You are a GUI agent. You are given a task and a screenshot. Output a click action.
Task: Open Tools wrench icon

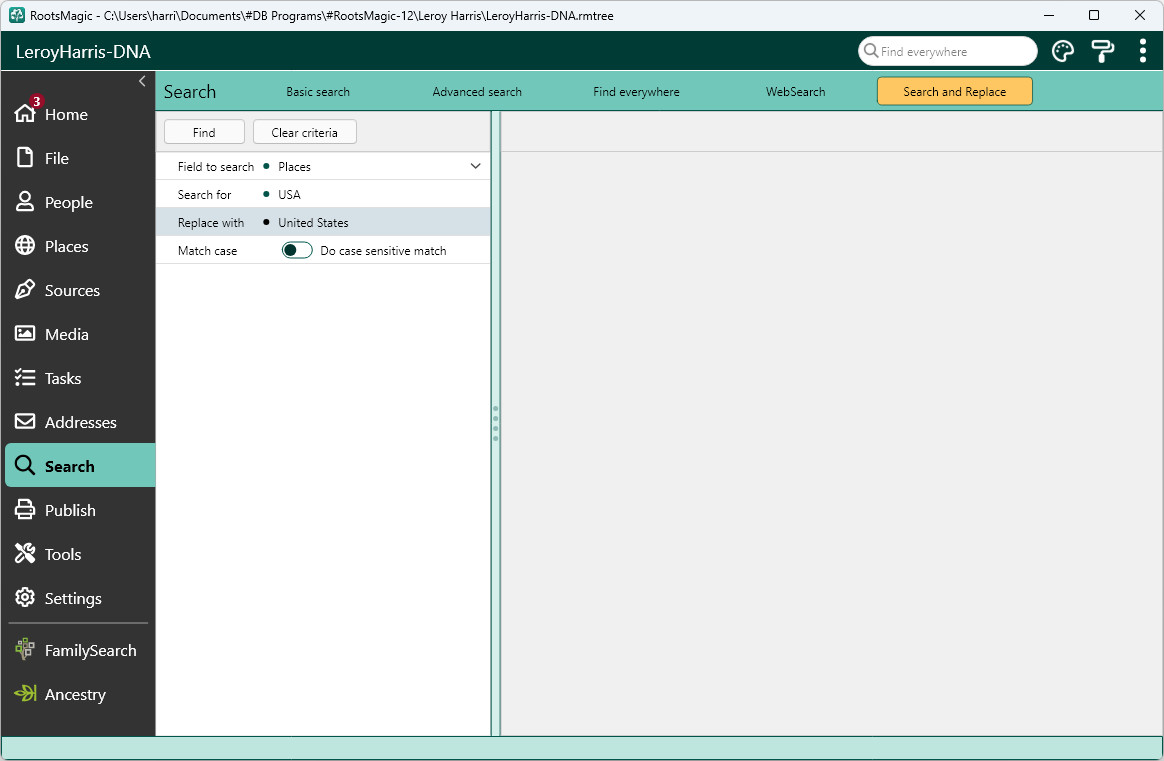pos(25,553)
